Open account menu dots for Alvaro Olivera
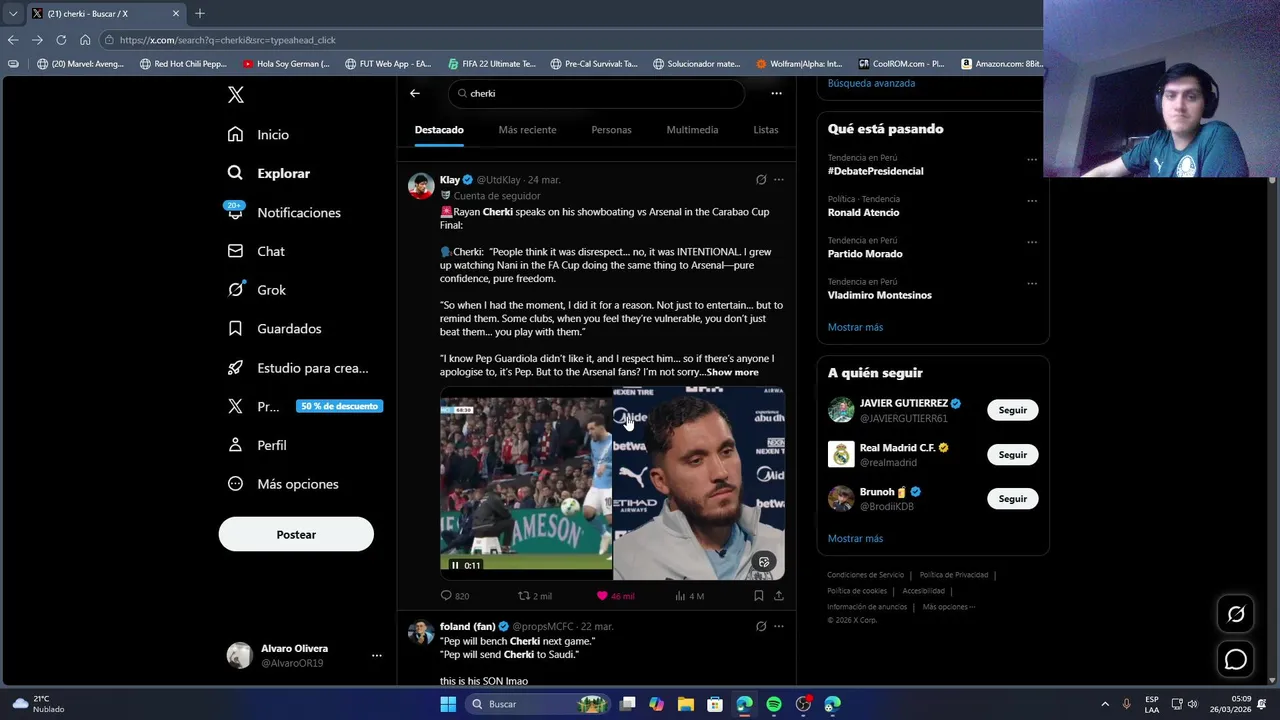 [x=377, y=655]
